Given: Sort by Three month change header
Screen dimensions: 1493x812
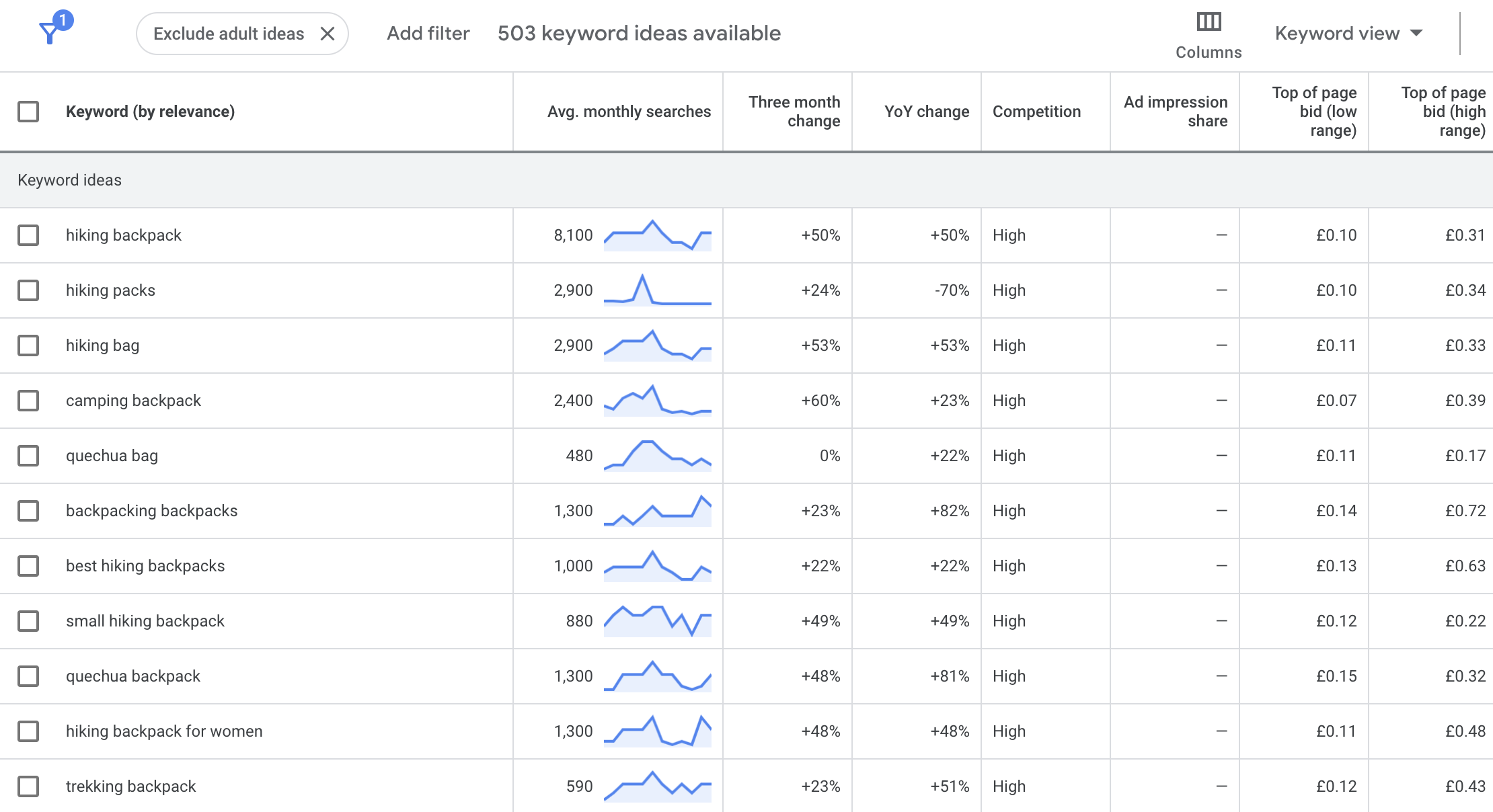Looking at the screenshot, I should (794, 112).
